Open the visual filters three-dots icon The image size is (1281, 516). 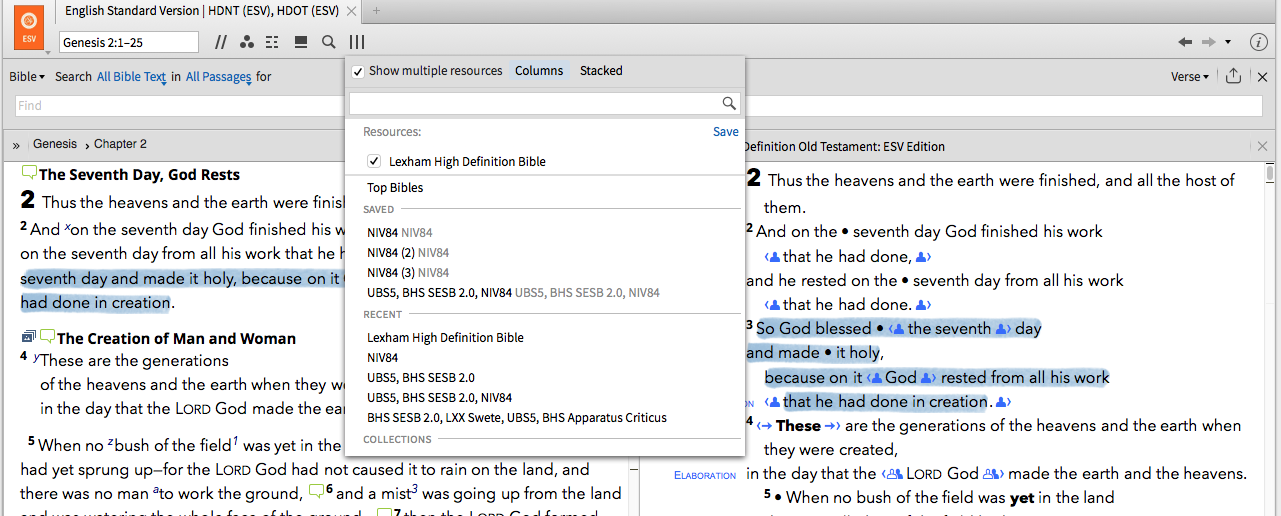click(x=247, y=42)
